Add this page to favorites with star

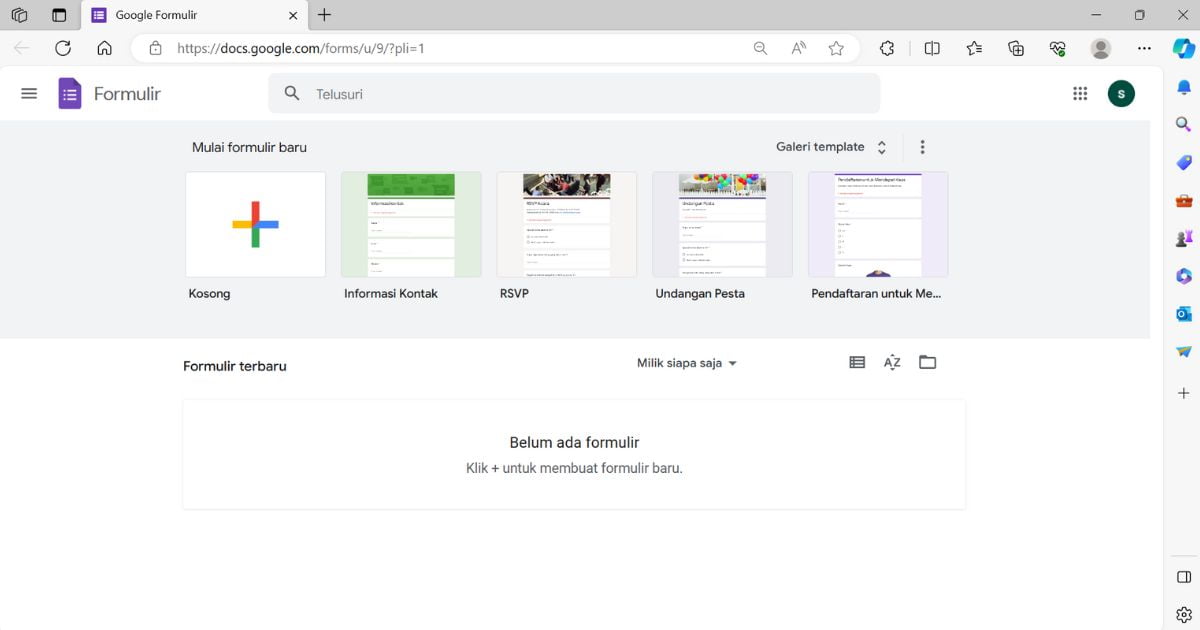[x=836, y=48]
